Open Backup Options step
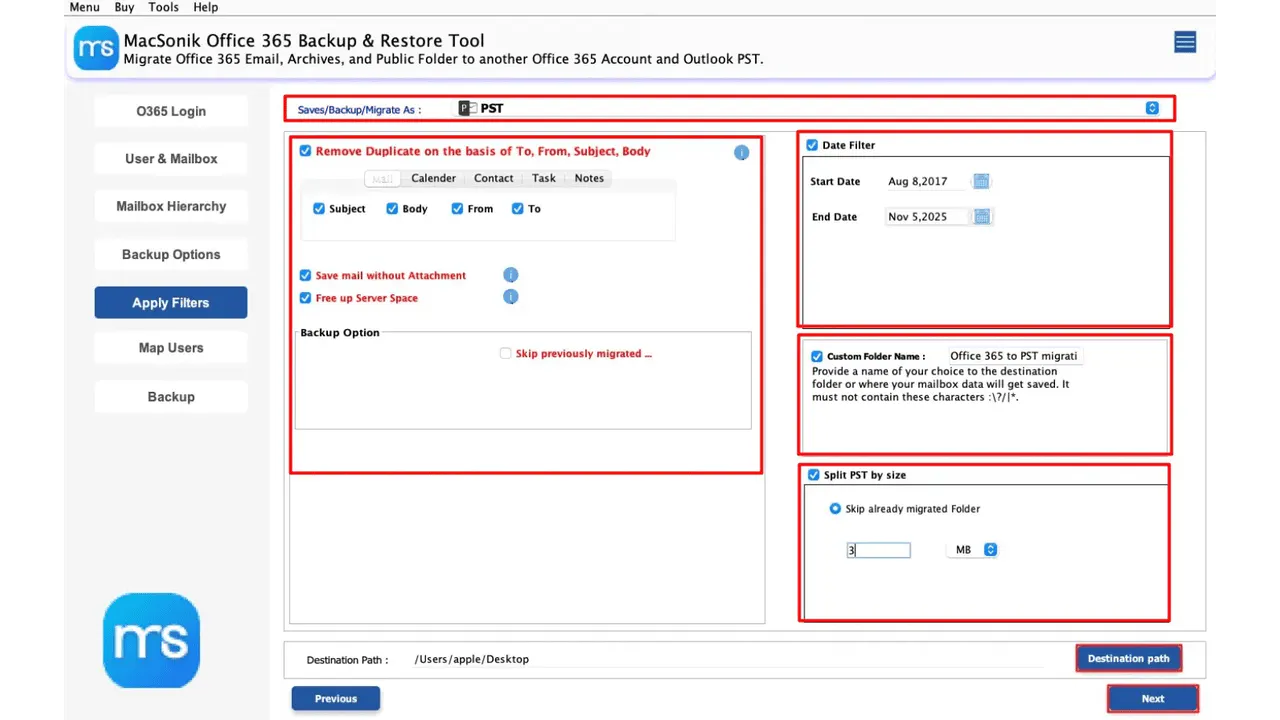 point(171,254)
